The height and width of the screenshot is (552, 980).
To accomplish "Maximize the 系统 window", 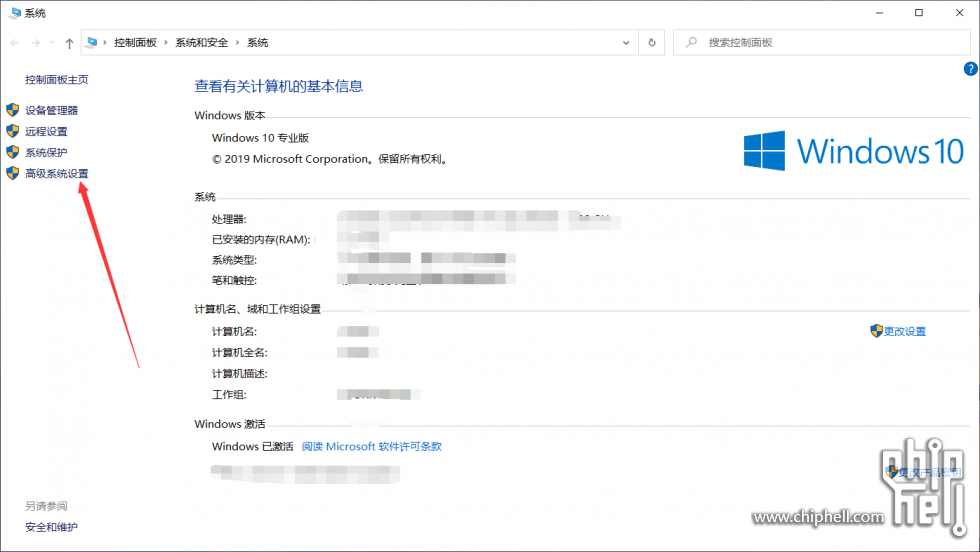I will [x=919, y=13].
